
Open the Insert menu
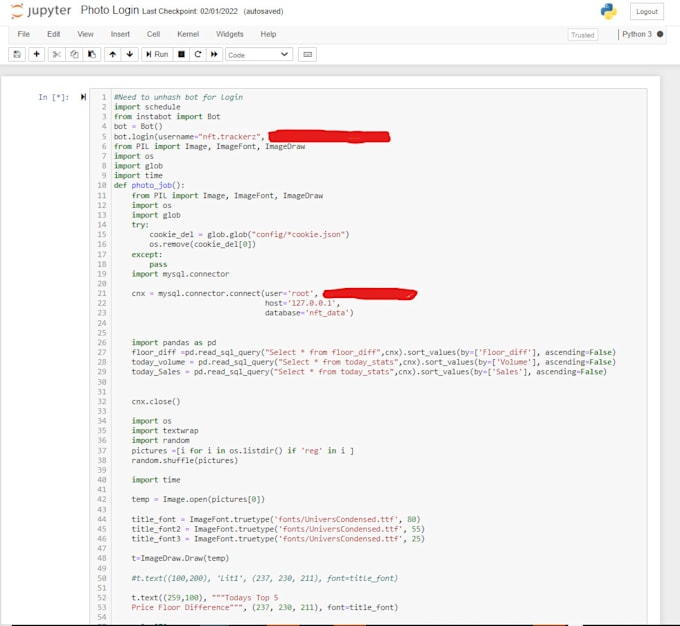[120, 34]
